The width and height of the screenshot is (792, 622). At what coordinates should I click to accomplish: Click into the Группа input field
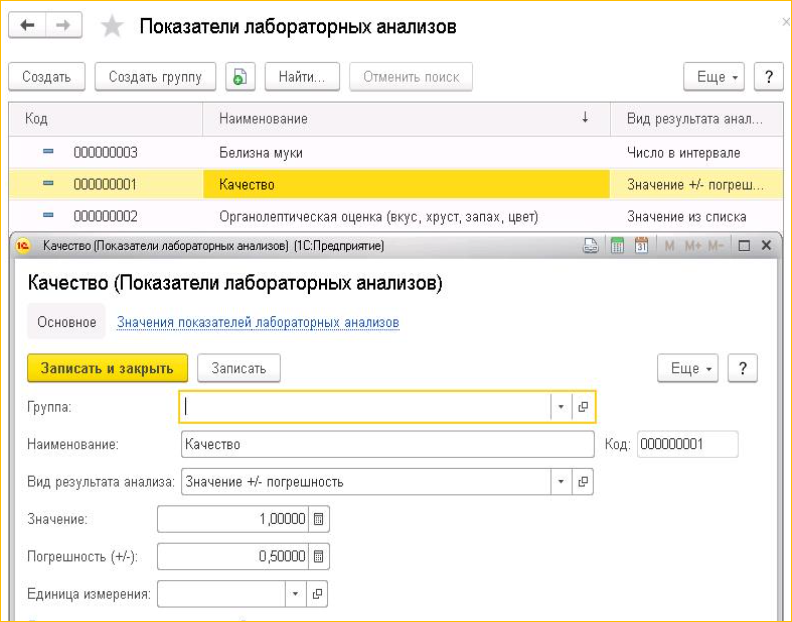point(365,407)
